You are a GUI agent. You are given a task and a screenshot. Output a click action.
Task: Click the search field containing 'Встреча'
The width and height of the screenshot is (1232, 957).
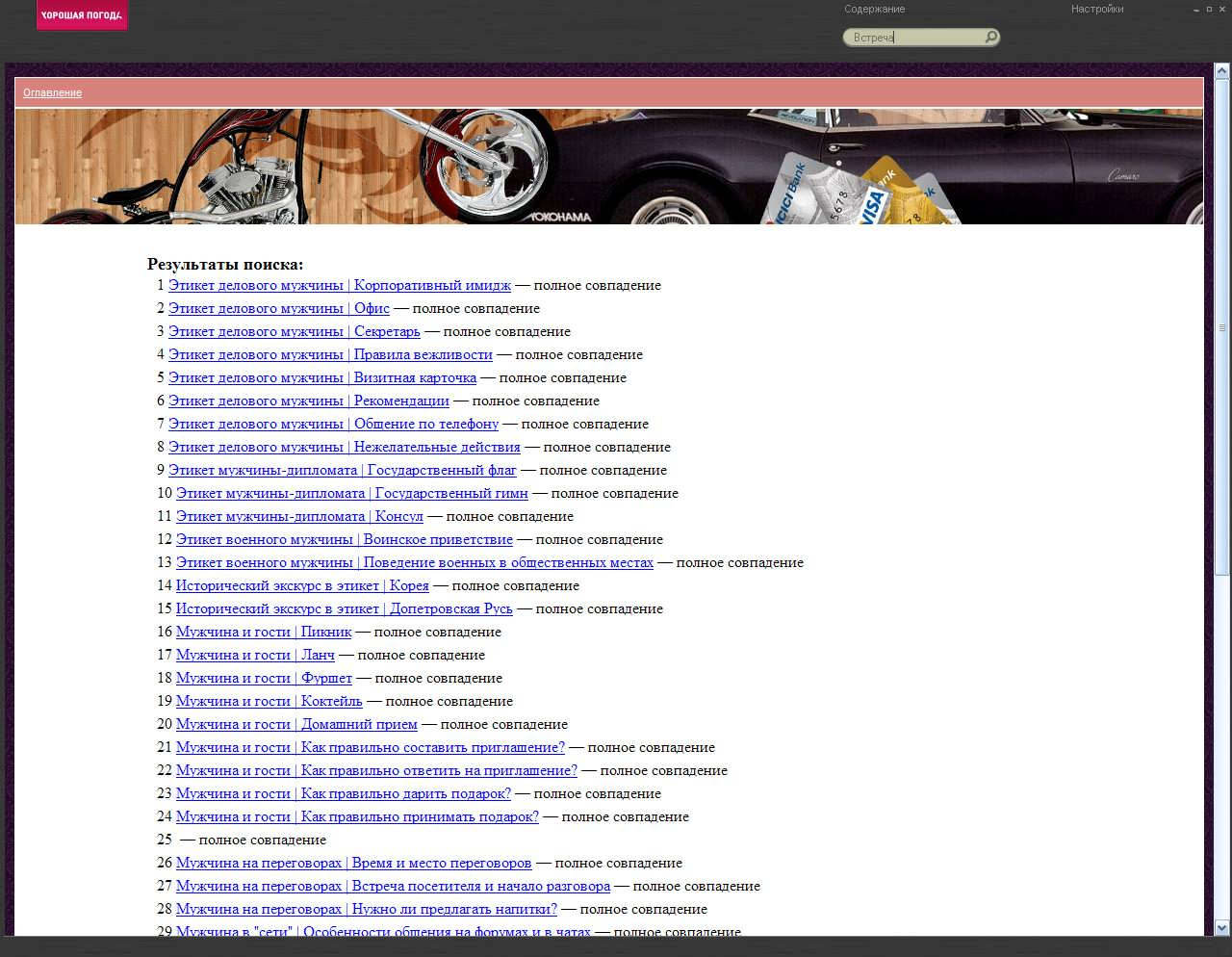click(914, 38)
